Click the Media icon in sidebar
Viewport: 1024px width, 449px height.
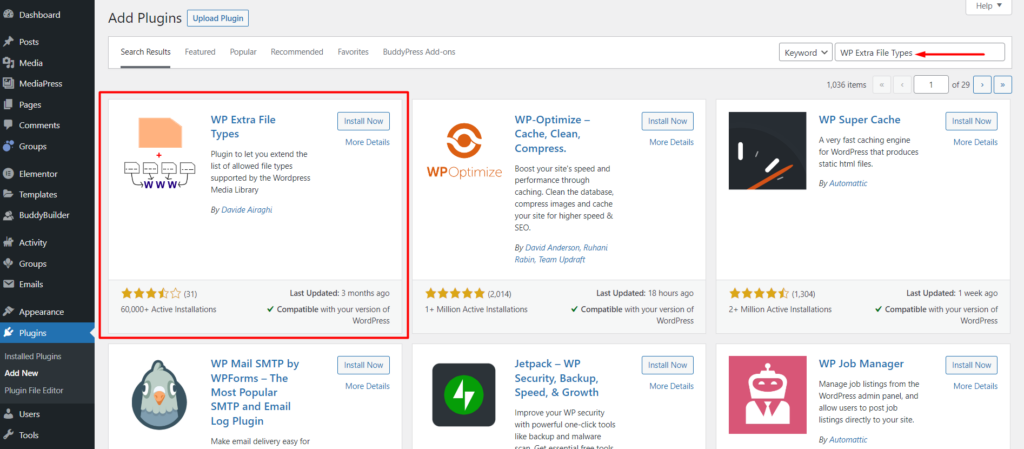pyautogui.click(x=9, y=63)
